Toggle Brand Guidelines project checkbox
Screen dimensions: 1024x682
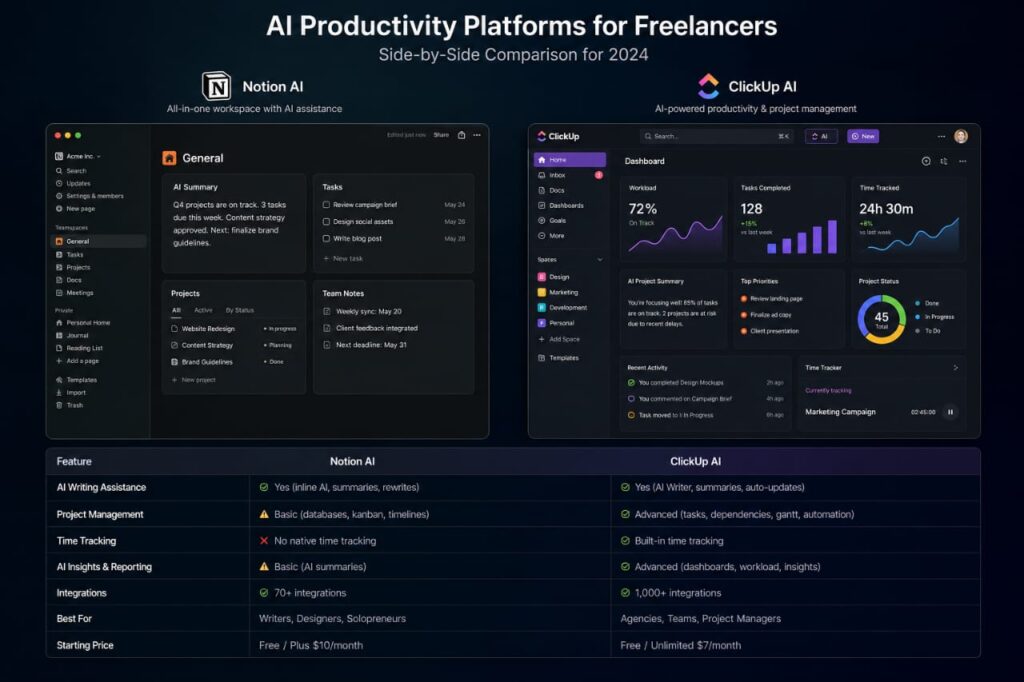174,362
